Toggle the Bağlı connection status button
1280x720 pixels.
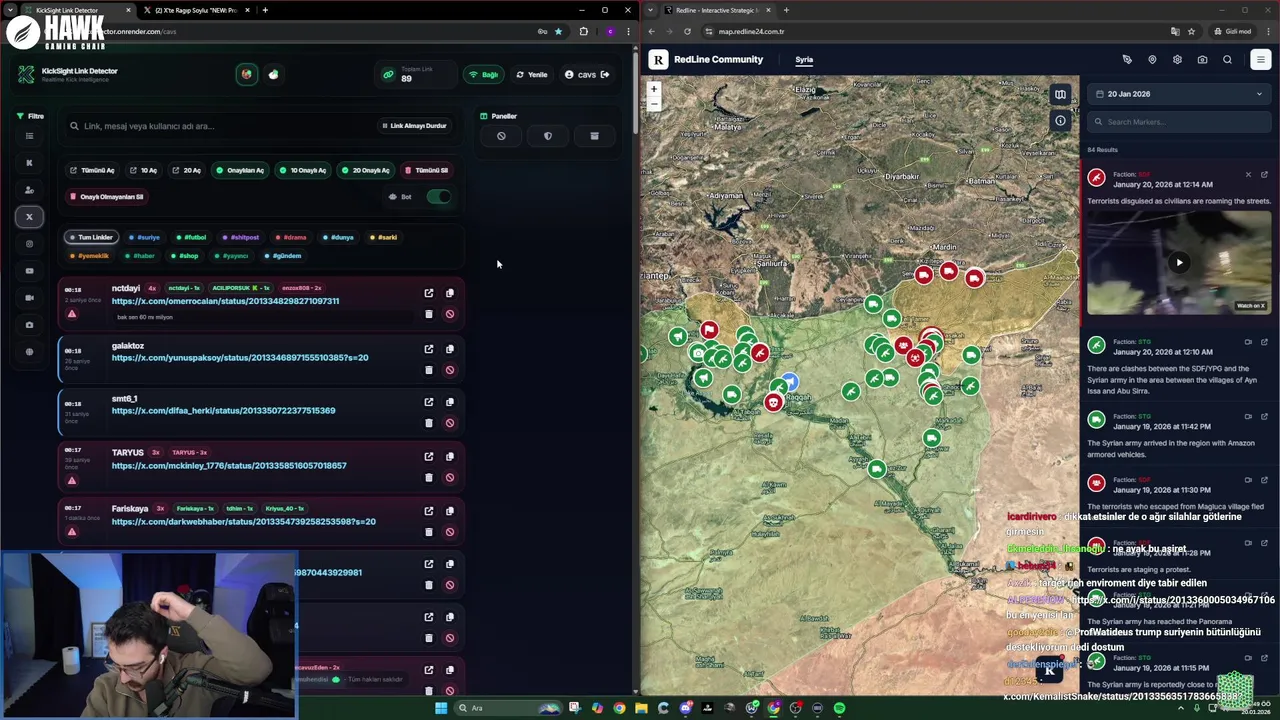tap(484, 74)
